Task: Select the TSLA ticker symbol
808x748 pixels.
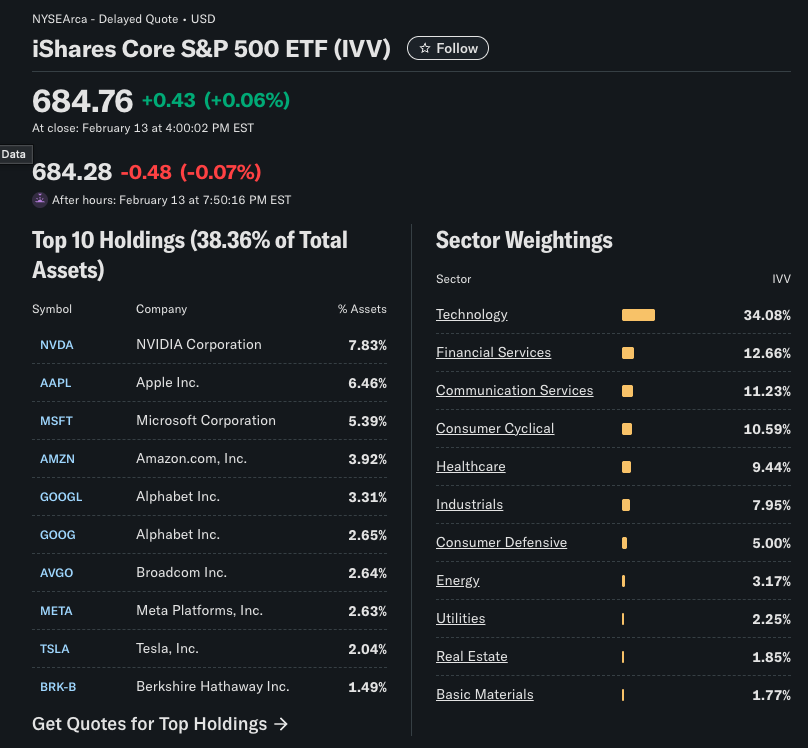Action: click(55, 649)
